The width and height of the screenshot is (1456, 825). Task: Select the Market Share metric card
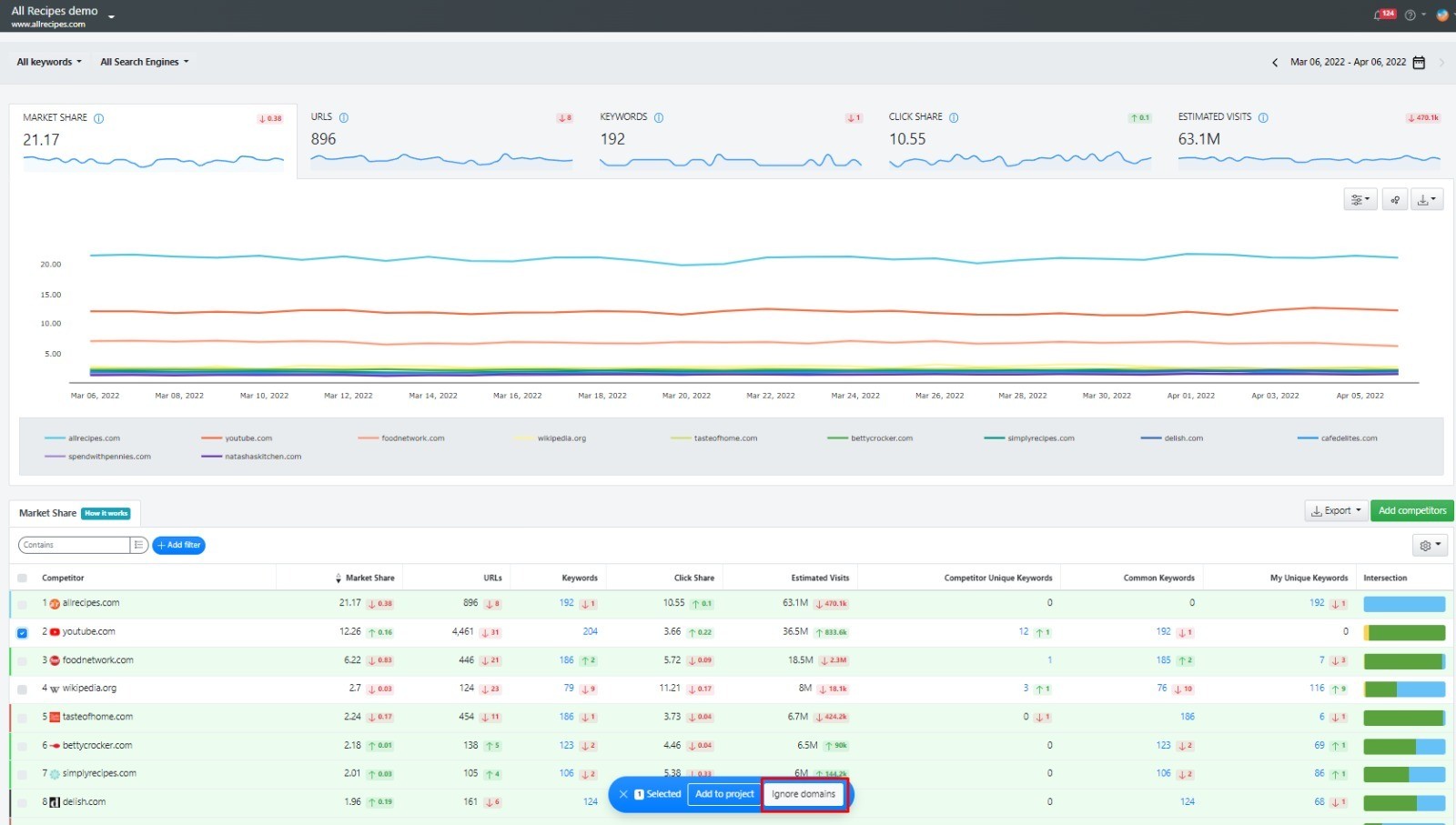pyautogui.click(x=153, y=141)
